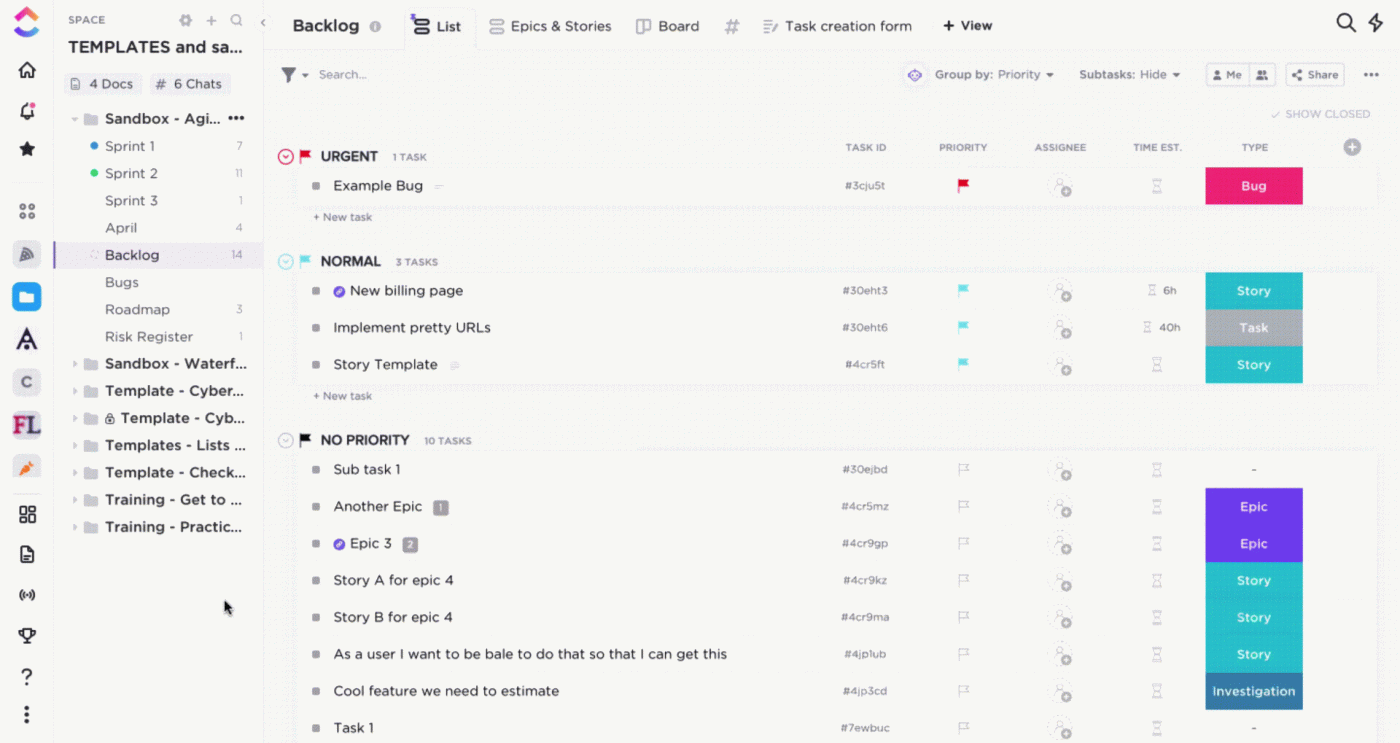
Task: Open global search magnifier top right
Action: coord(1346,23)
